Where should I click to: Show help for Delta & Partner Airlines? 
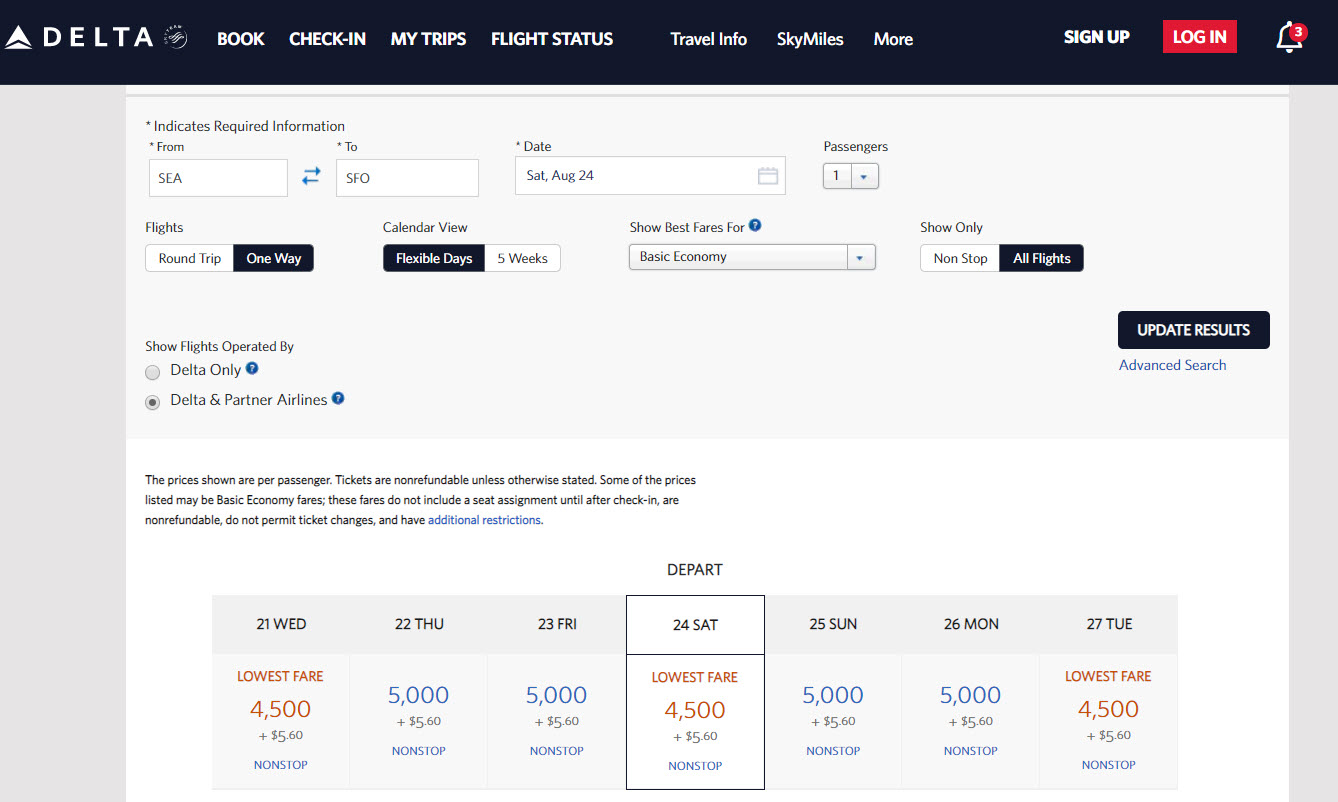(338, 398)
